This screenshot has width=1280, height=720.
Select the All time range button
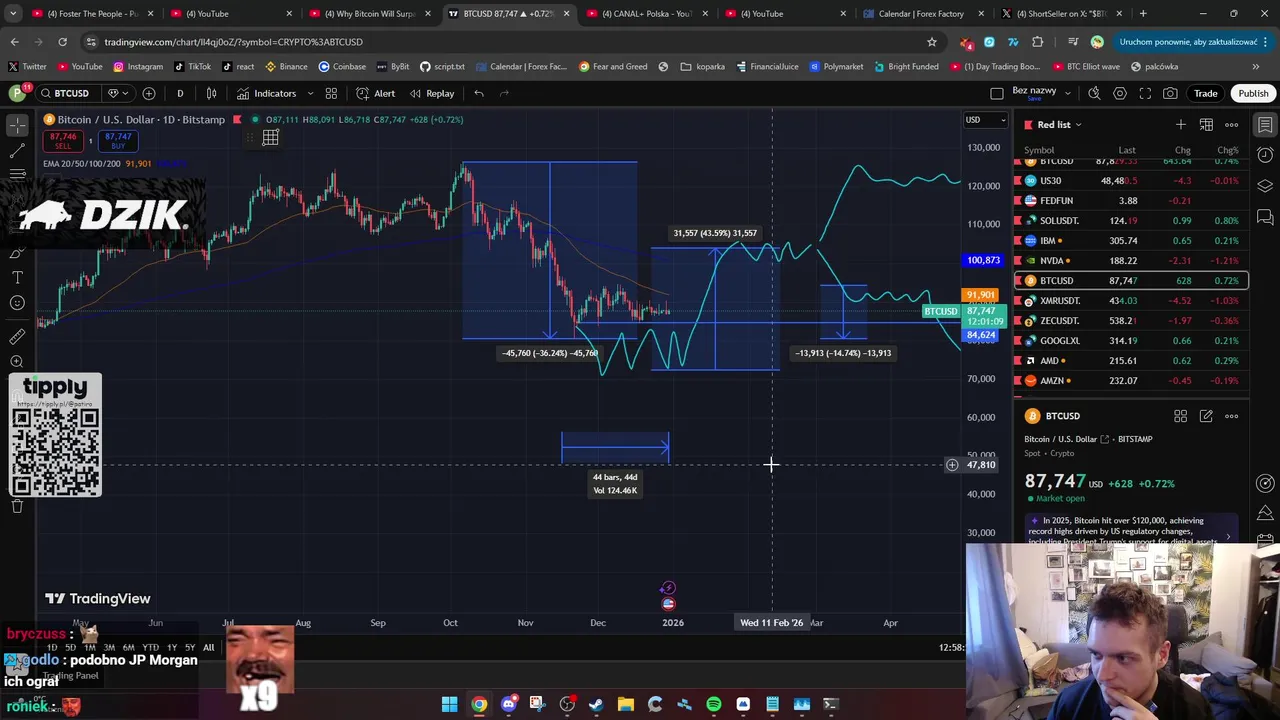click(x=208, y=648)
